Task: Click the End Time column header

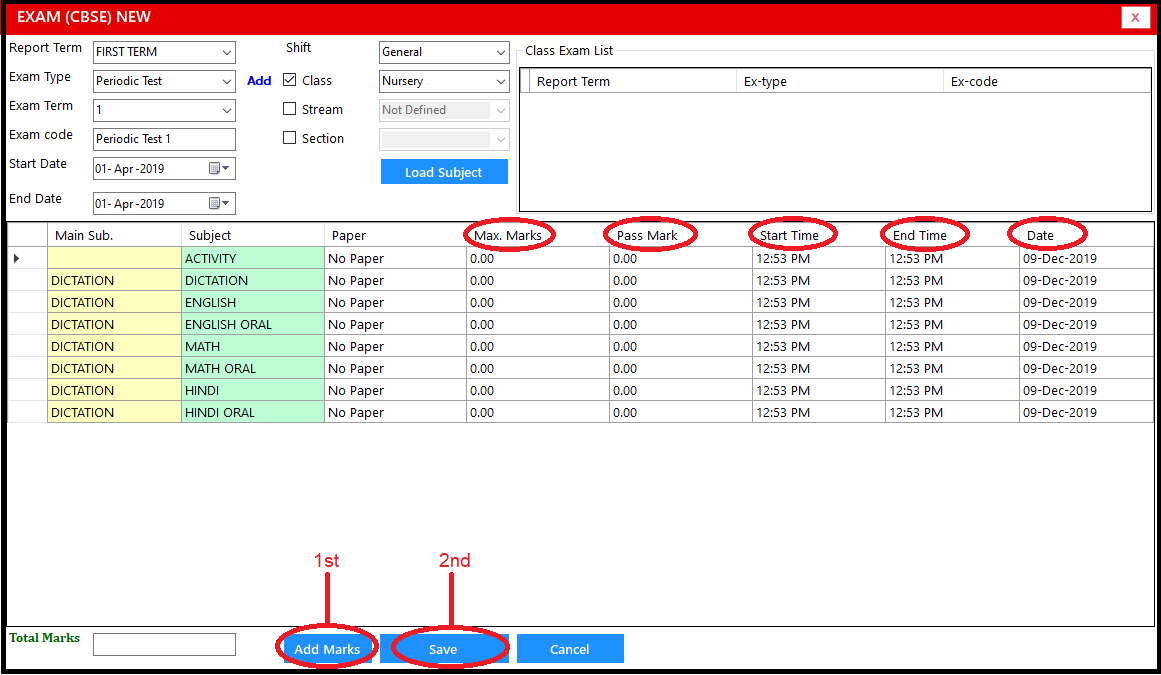Action: [x=952, y=235]
